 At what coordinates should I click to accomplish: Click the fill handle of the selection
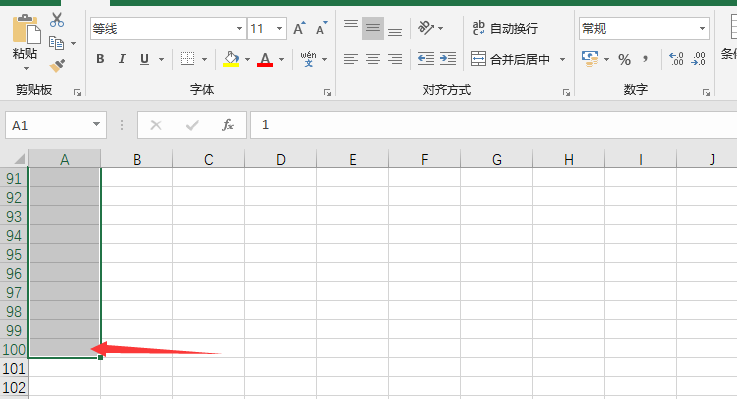[x=101, y=358]
